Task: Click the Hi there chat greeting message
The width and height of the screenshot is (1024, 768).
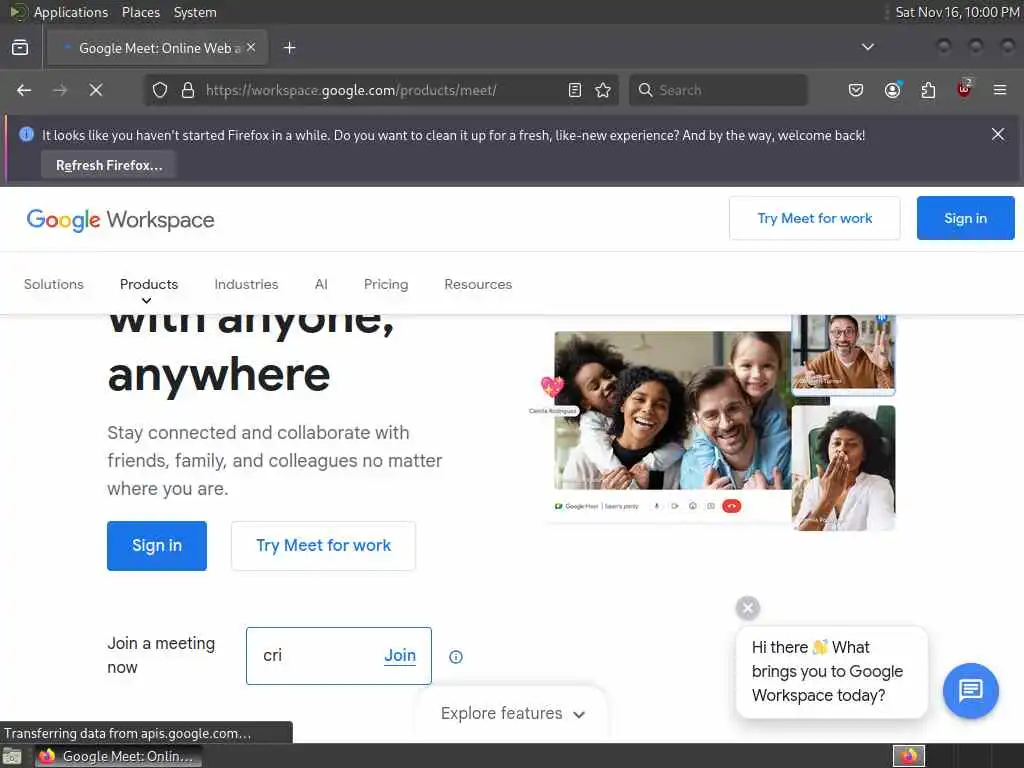Action: 831,671
